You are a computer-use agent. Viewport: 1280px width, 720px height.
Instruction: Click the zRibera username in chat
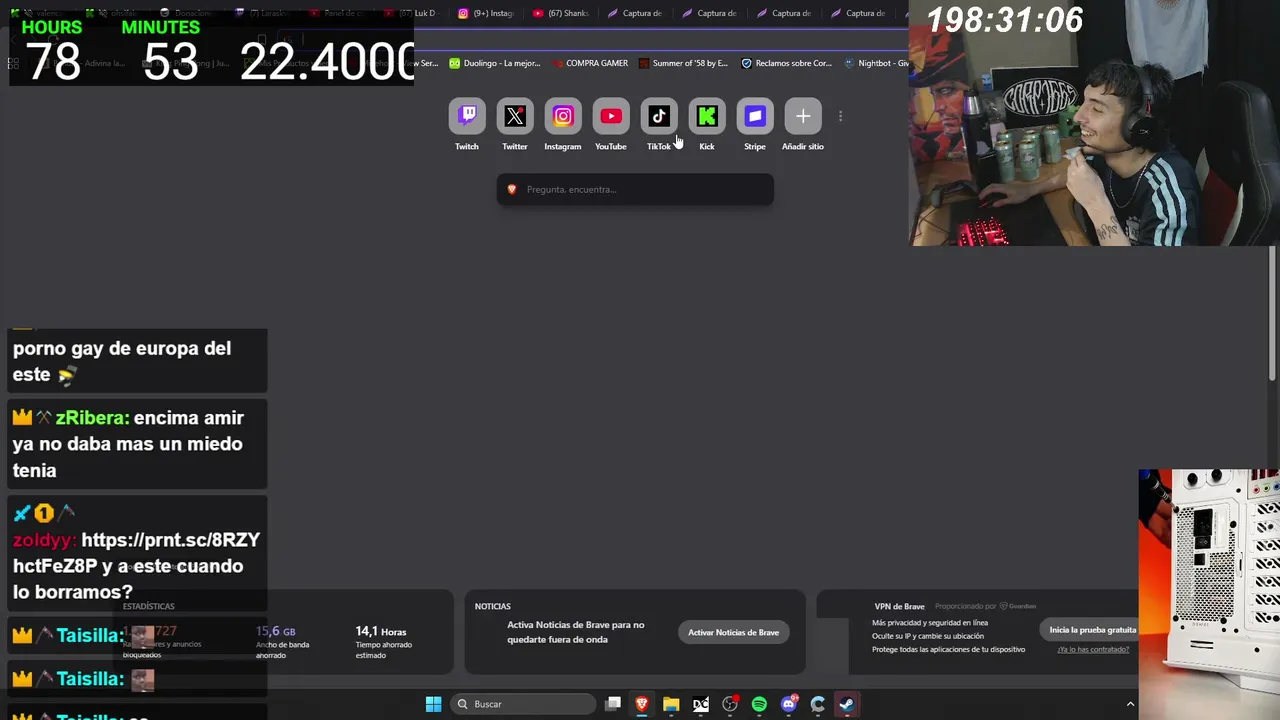click(x=92, y=418)
